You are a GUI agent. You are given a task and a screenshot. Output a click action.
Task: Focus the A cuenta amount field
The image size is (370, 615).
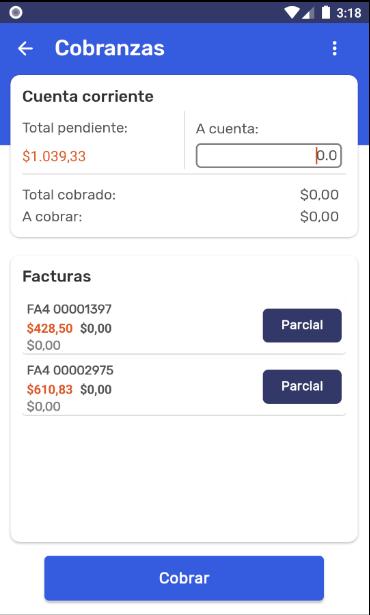pos(269,156)
